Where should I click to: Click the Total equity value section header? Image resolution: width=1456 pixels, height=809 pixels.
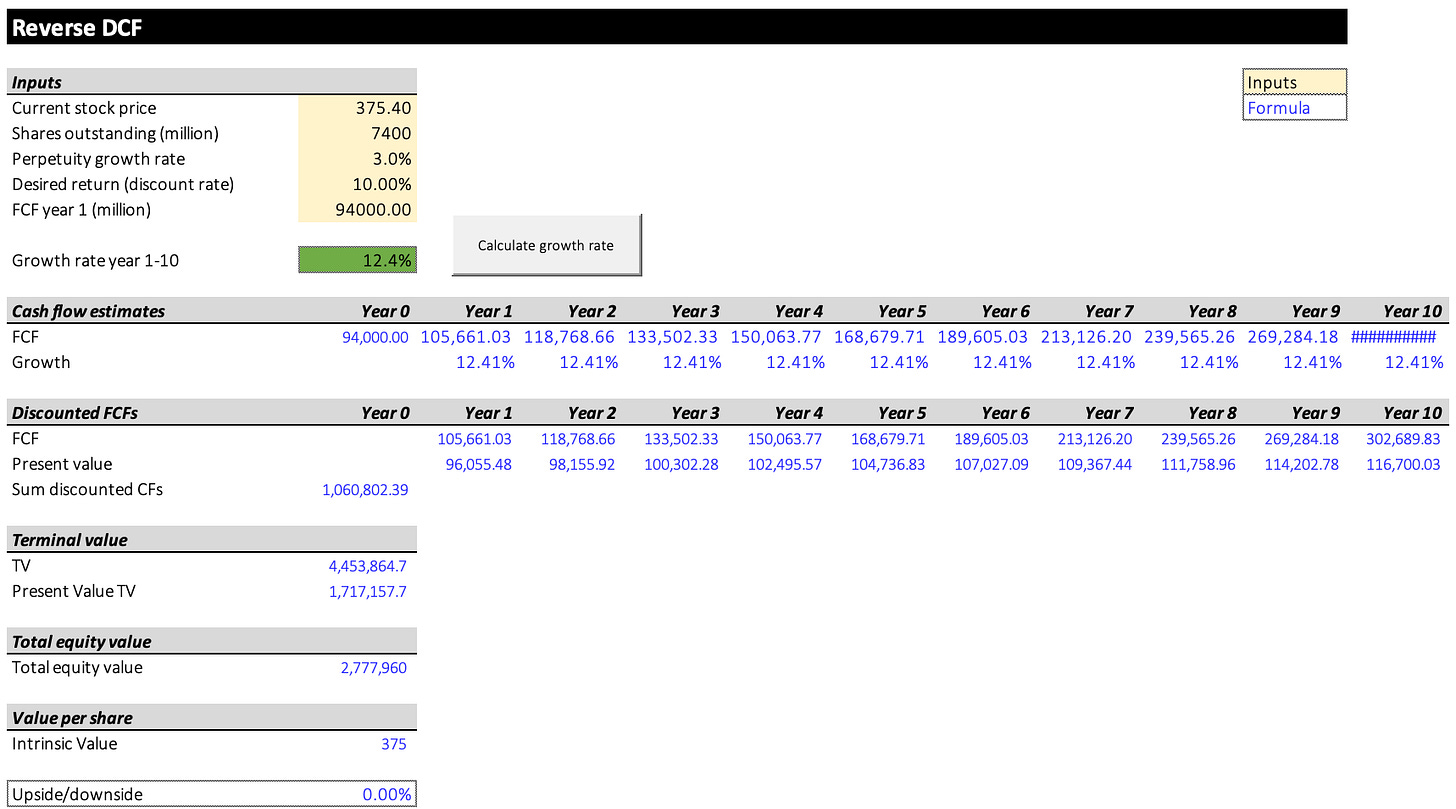coord(212,642)
